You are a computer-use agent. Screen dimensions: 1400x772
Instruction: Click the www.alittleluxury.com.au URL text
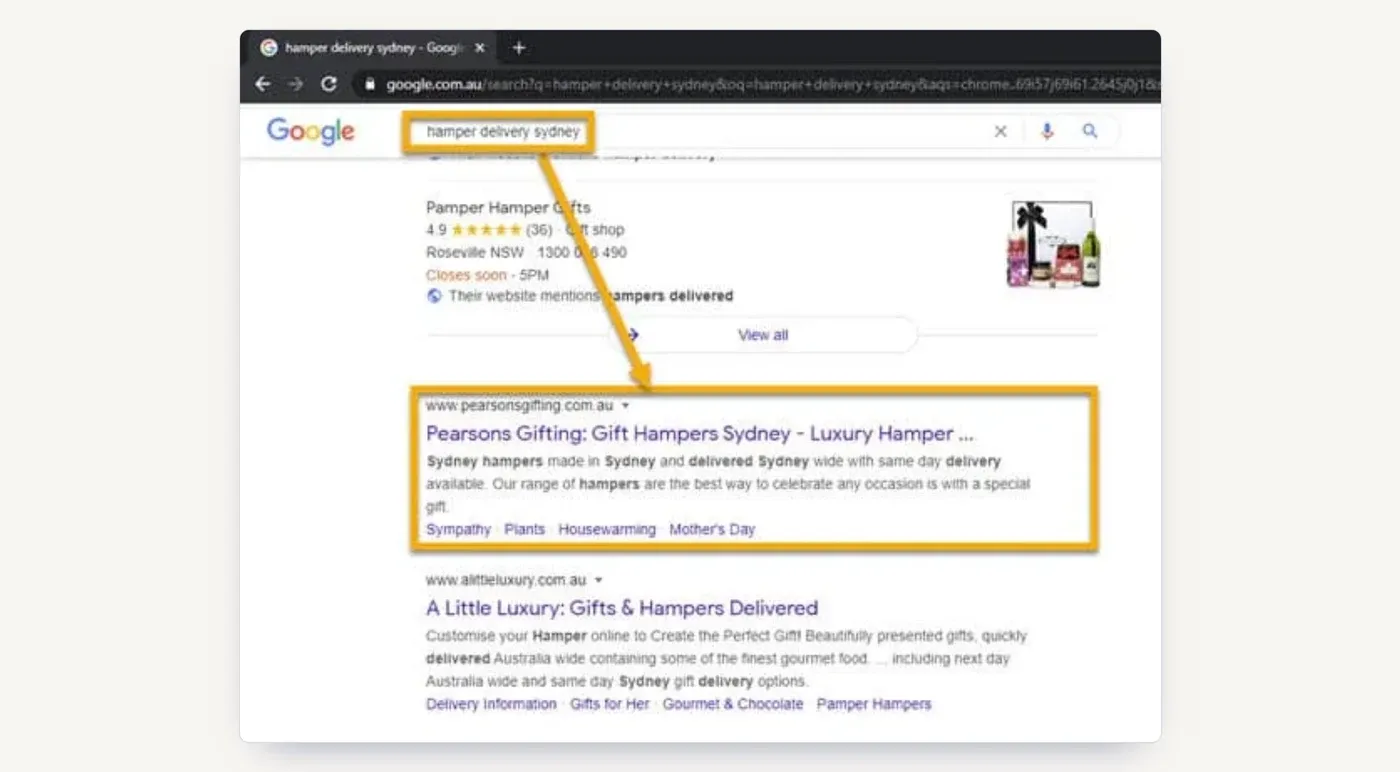click(506, 580)
